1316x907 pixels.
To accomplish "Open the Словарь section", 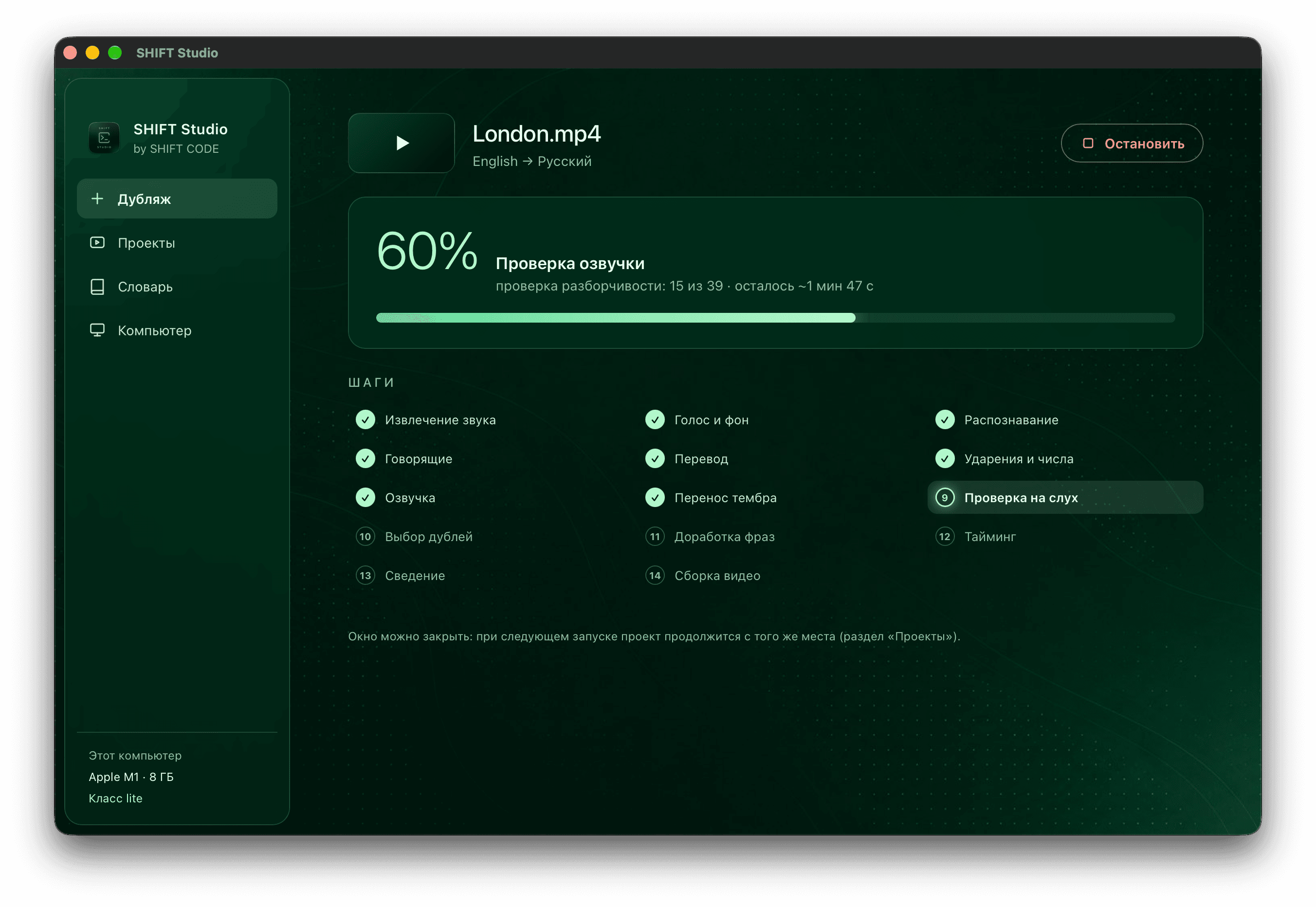I will tap(177, 287).
